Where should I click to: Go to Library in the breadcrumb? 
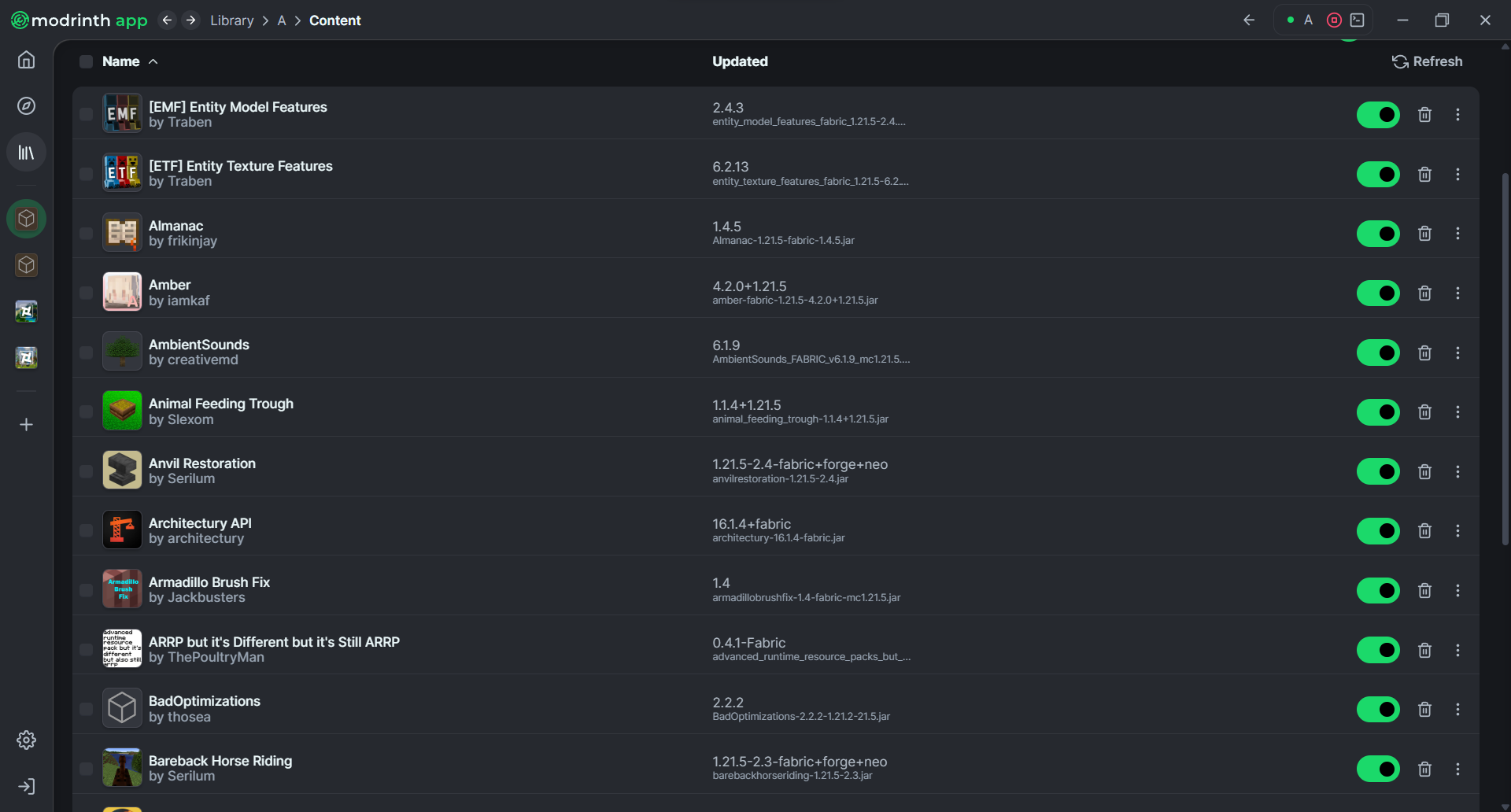231,20
